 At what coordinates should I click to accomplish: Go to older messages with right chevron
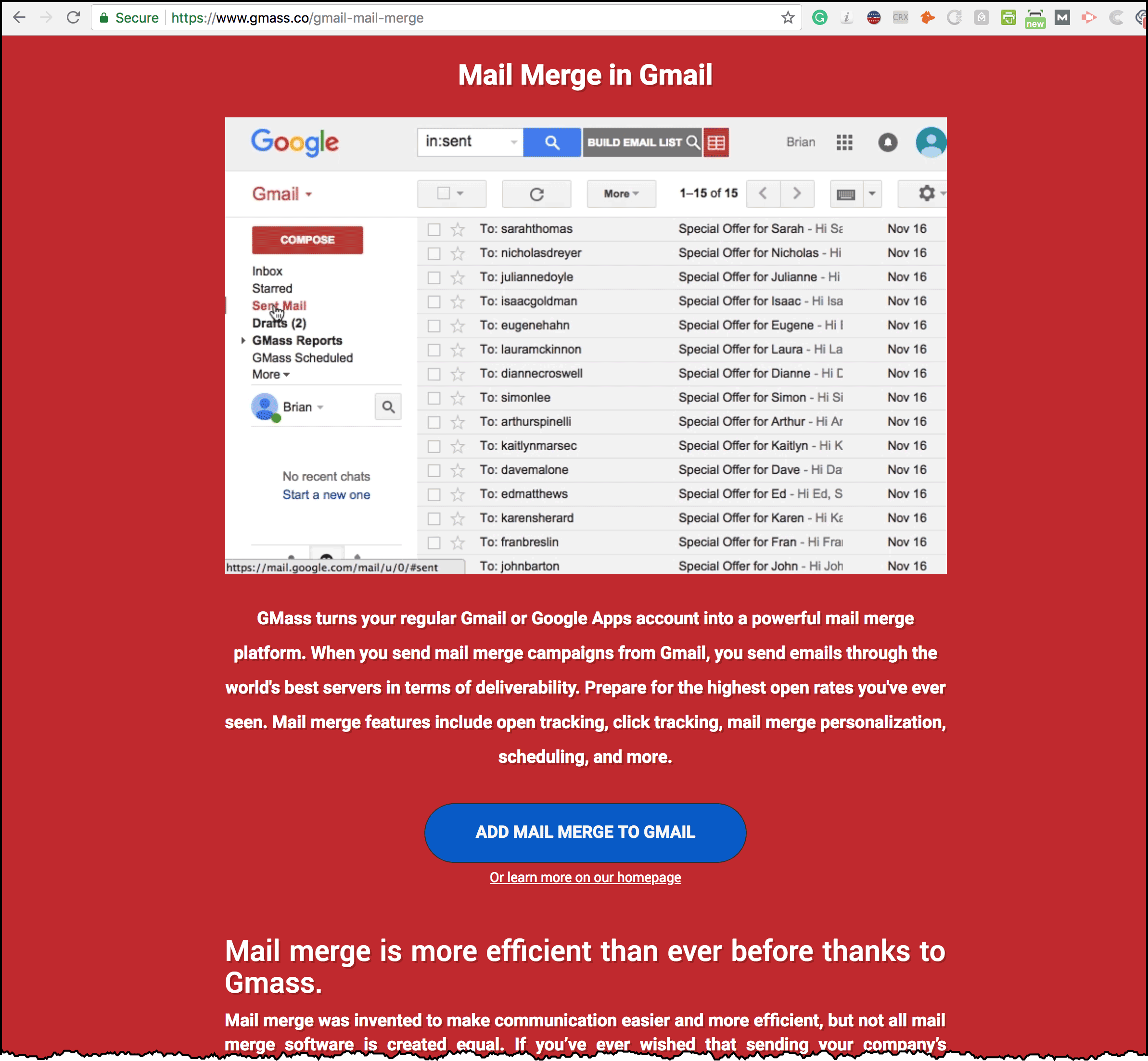[797, 193]
